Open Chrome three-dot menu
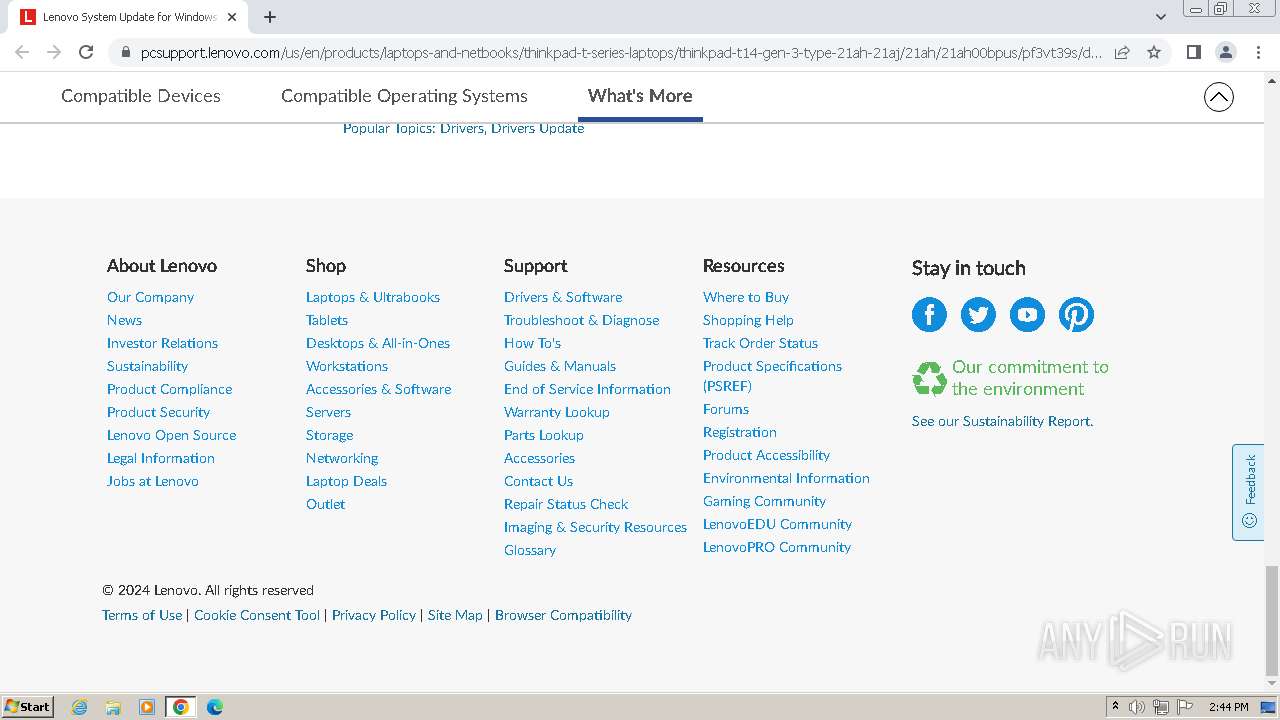The image size is (1280, 720). tap(1258, 52)
